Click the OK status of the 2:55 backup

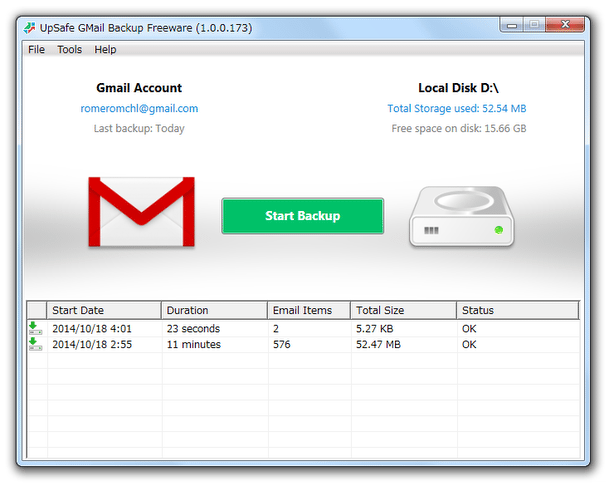[469, 344]
